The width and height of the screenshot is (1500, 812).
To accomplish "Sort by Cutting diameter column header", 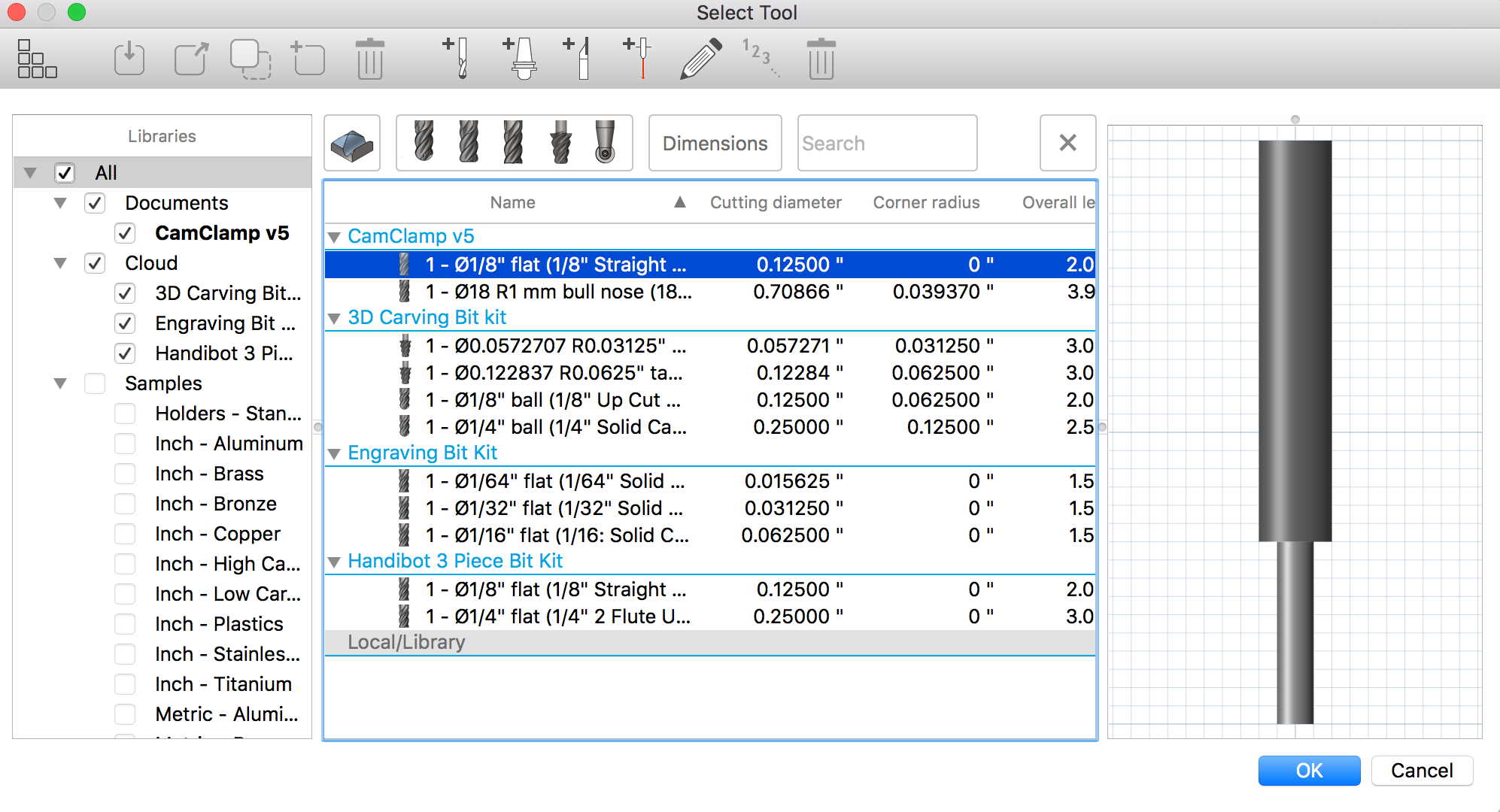I will click(x=775, y=202).
